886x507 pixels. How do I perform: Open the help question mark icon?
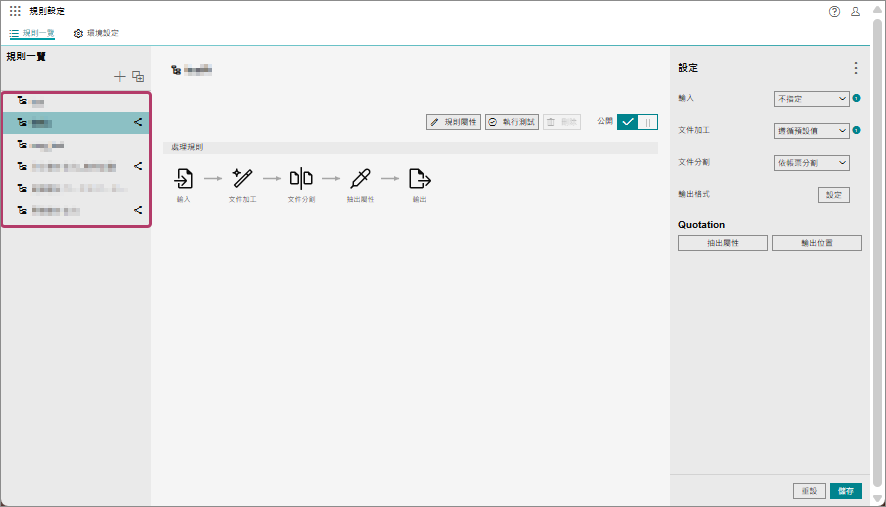coord(835,12)
